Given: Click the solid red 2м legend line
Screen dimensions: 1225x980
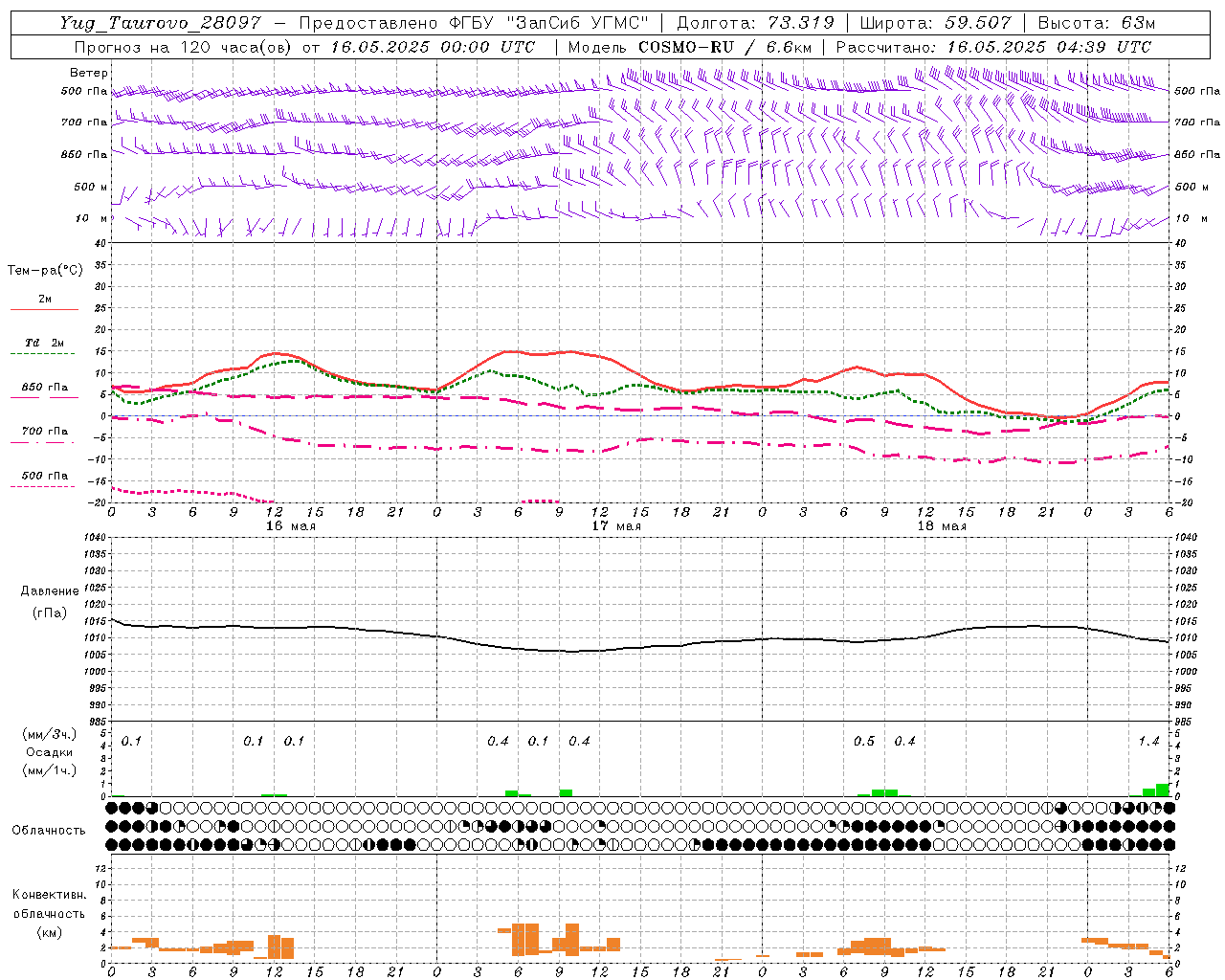Looking at the screenshot, I should pos(44,310).
